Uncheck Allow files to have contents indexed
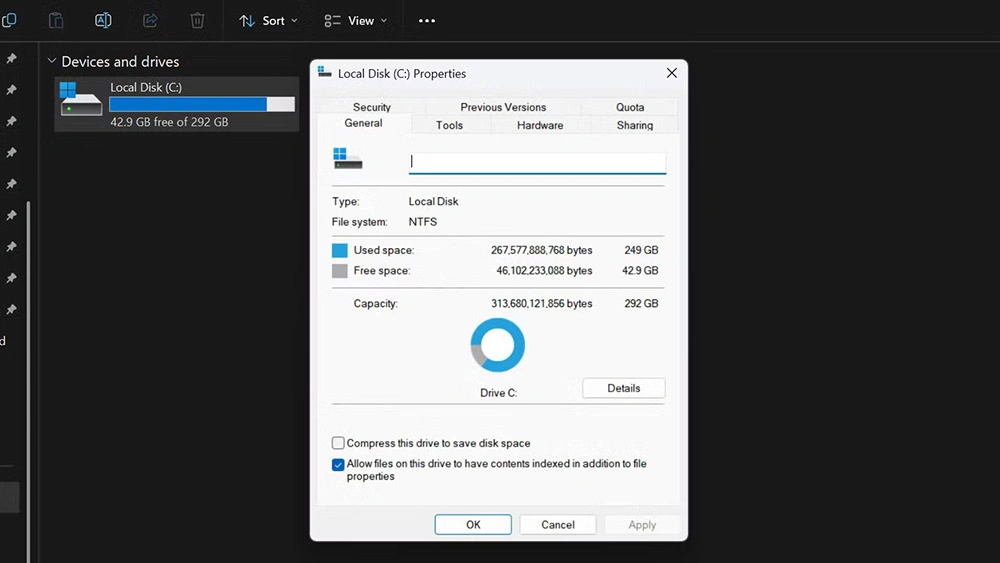Image resolution: width=1000 pixels, height=563 pixels. (338, 464)
